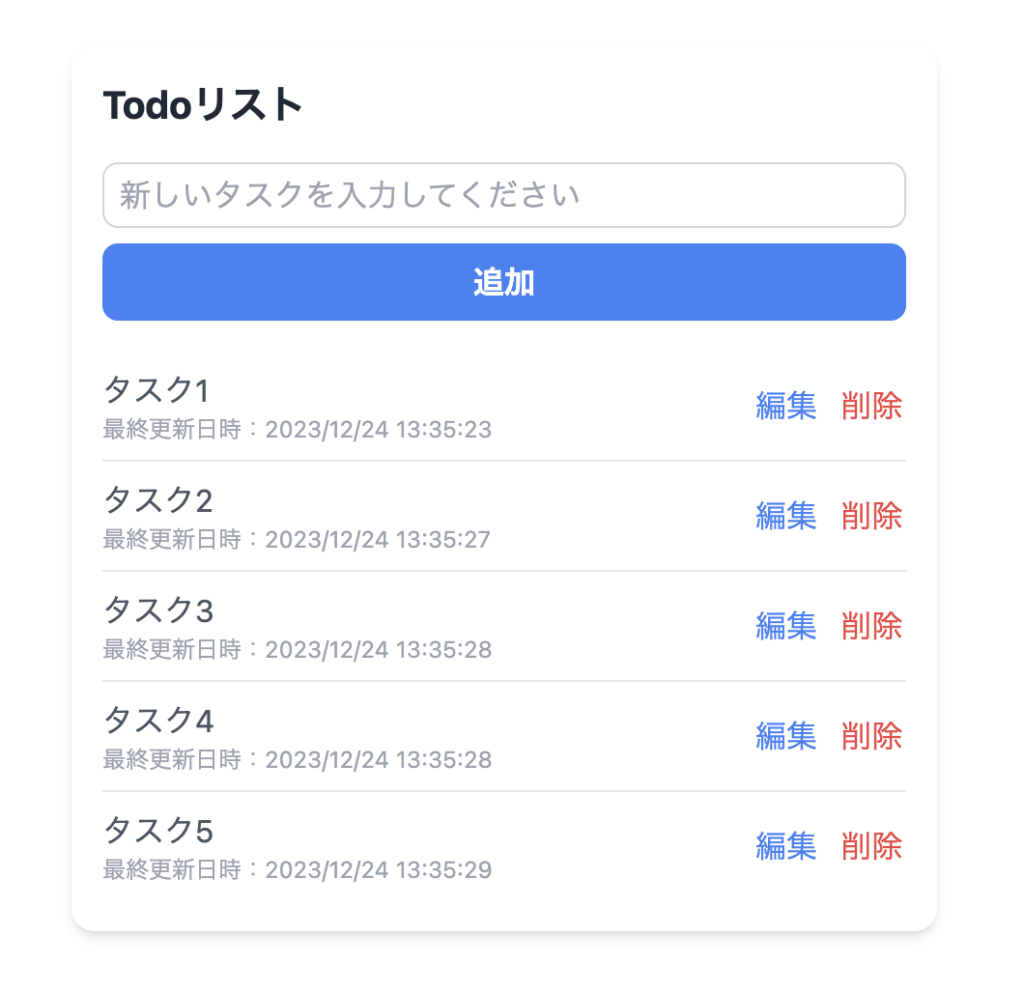Select the タスク2 title text
The height and width of the screenshot is (991, 1024).
point(158,500)
